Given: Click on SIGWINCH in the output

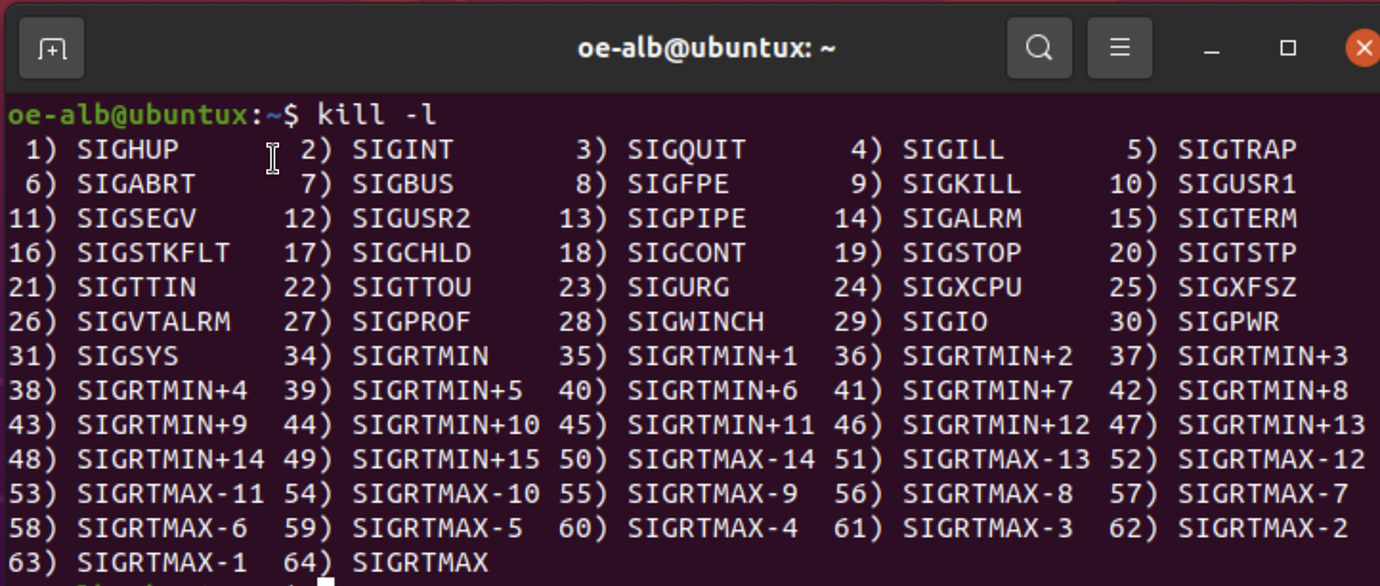Looking at the screenshot, I should [695, 321].
